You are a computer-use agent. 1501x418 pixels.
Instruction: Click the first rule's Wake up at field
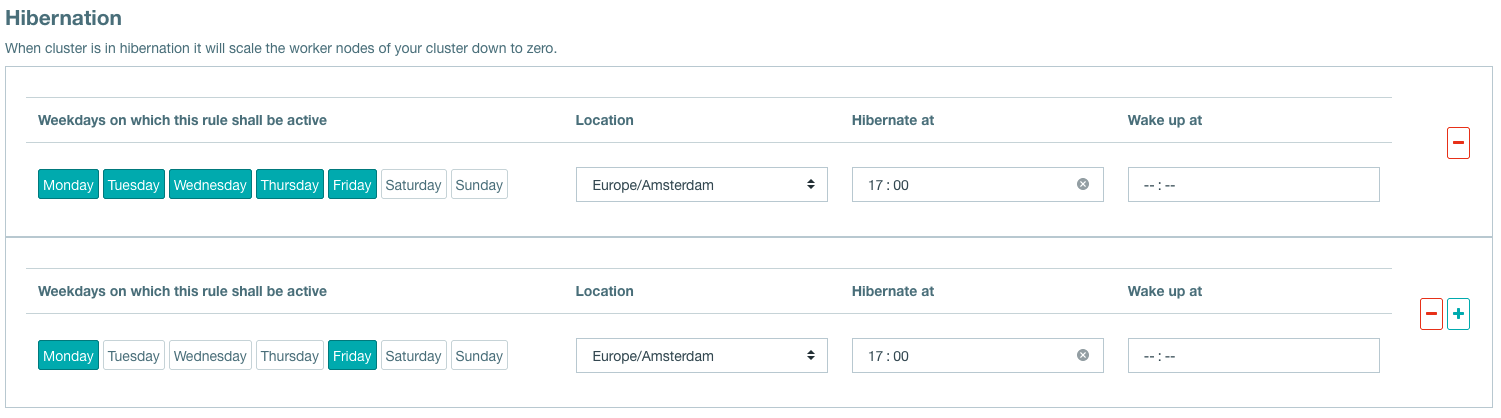(1254, 185)
